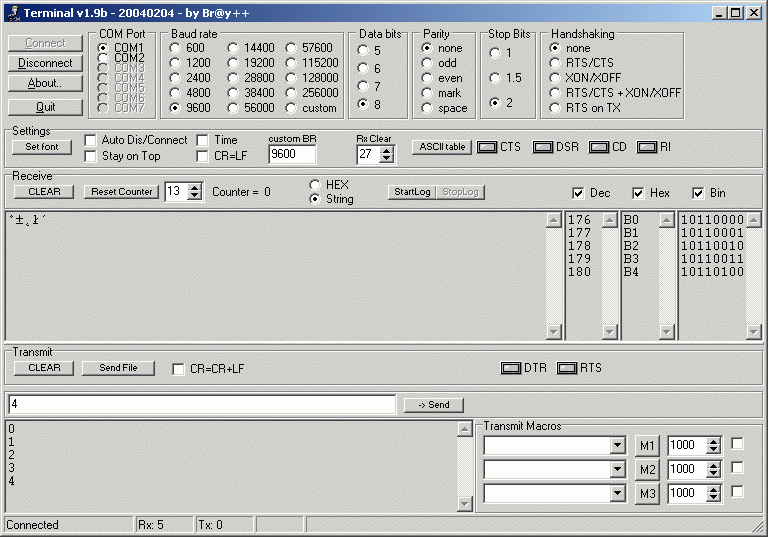
Task: Open the first transmit macro dropdown
Action: 617,445
